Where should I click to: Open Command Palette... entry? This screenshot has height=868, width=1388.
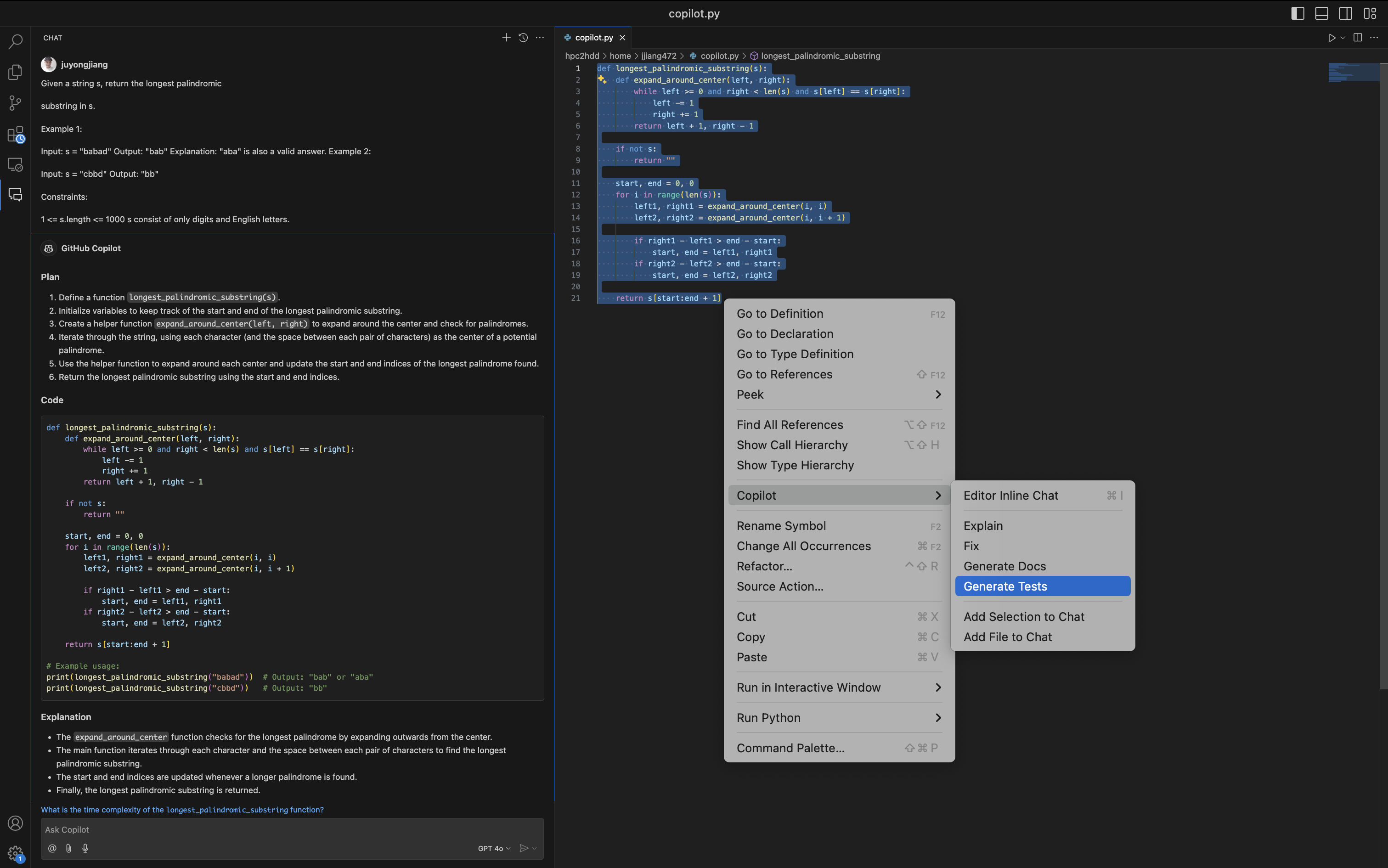coord(839,748)
